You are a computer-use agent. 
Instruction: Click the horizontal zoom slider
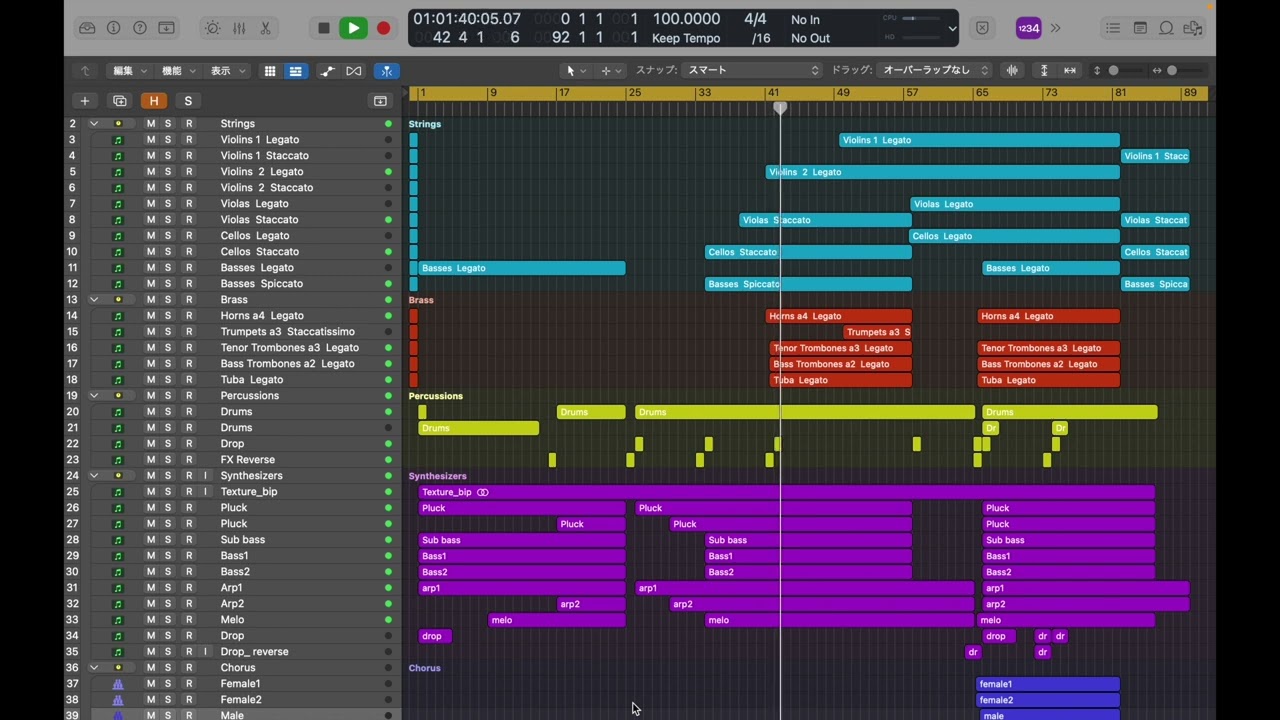coord(1171,71)
